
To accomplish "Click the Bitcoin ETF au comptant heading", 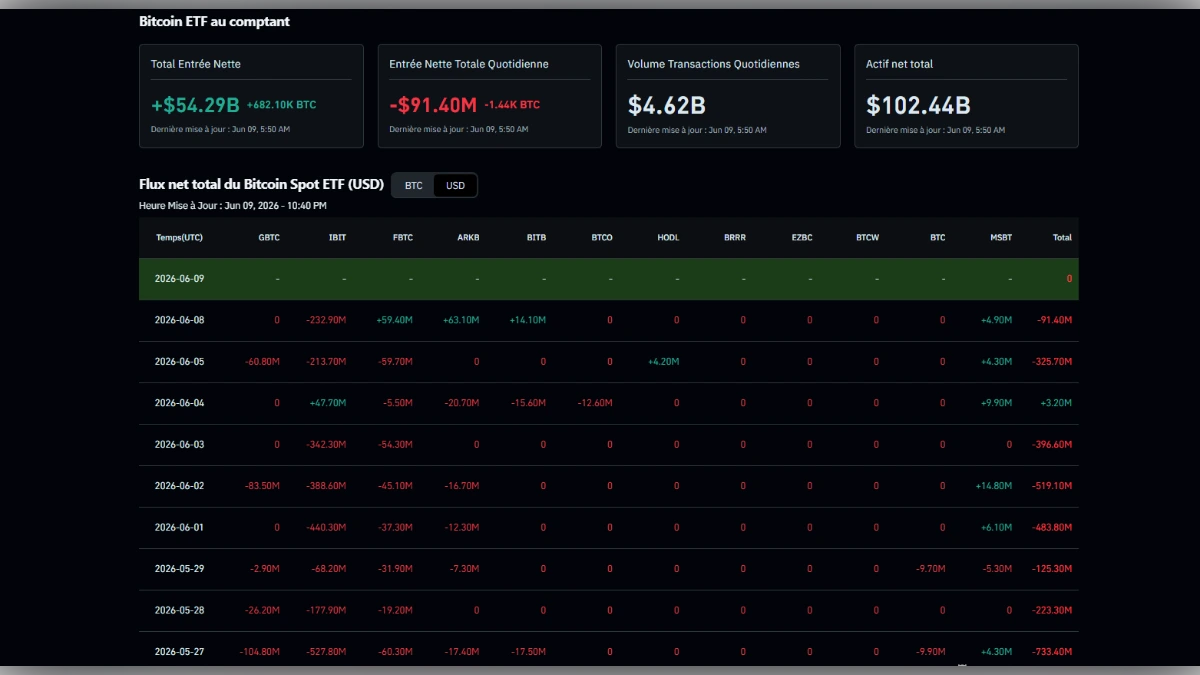I will coord(214,21).
